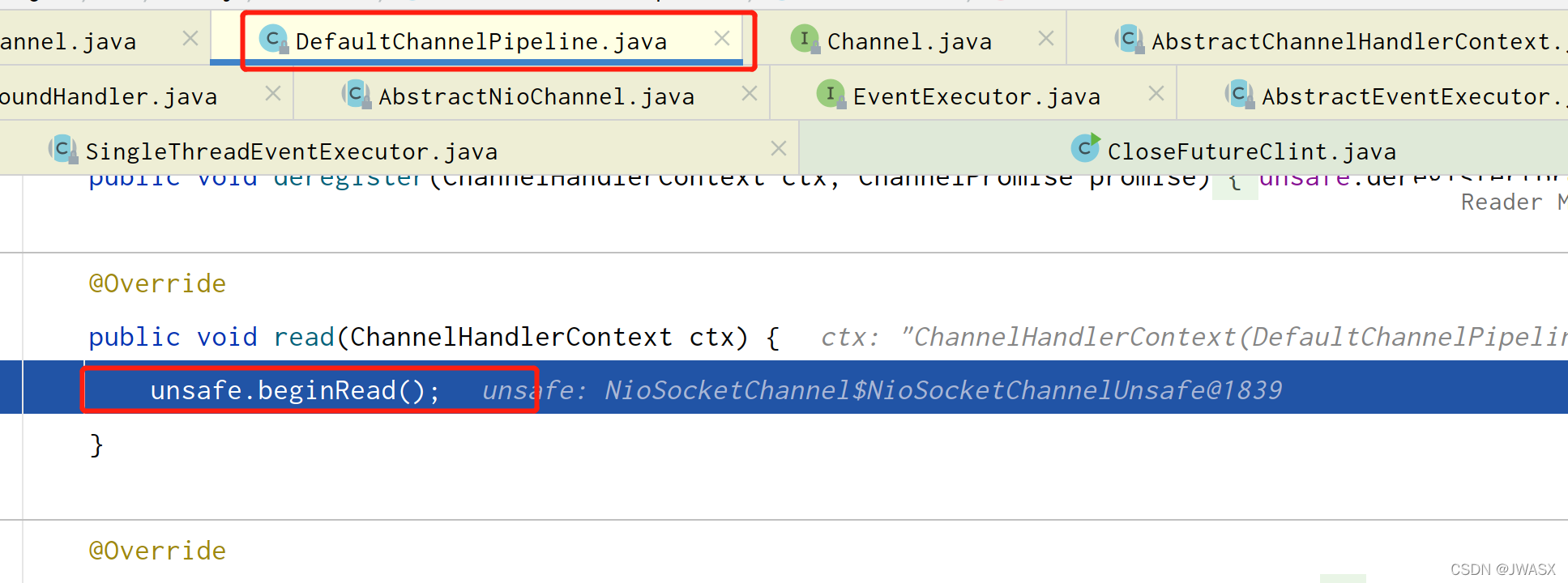Click the NioSocketChannelUnsafe@1839 debug value
Image resolution: width=1568 pixels, height=583 pixels.
click(943, 390)
